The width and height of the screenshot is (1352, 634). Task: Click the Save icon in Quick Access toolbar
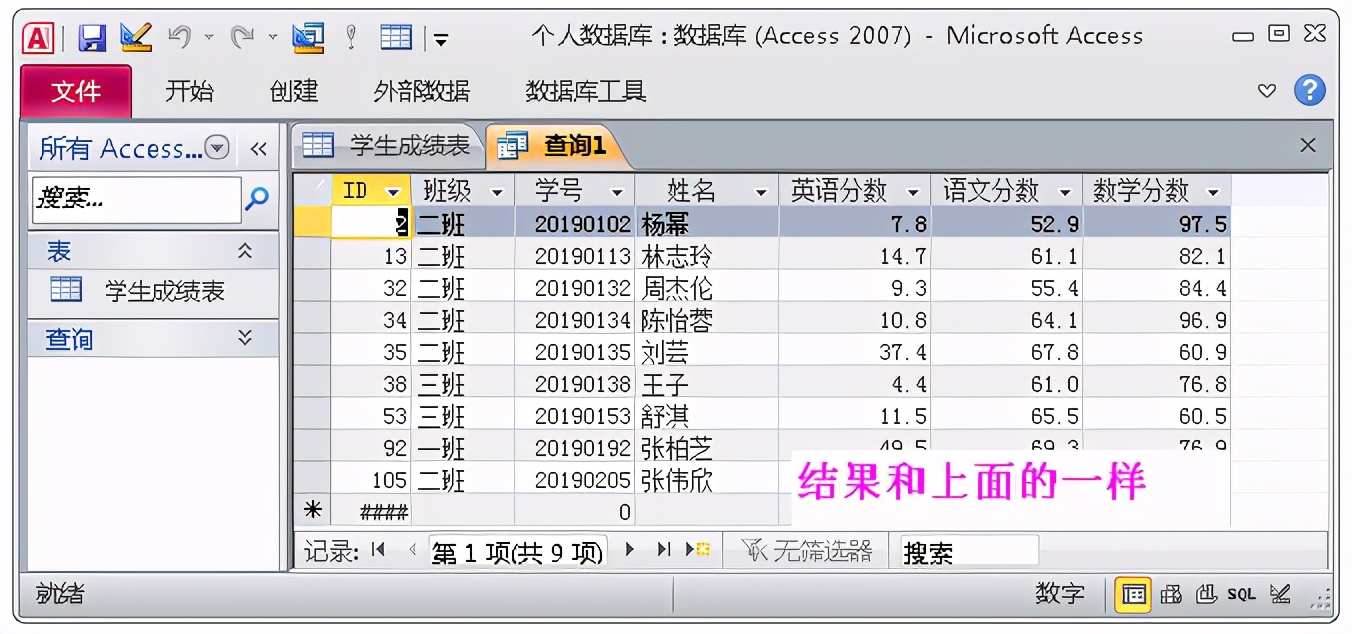[93, 35]
